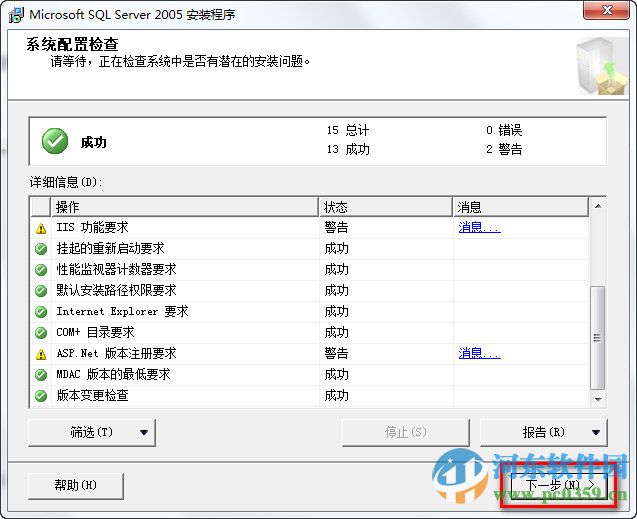Click the blank icon column header

coord(41,207)
